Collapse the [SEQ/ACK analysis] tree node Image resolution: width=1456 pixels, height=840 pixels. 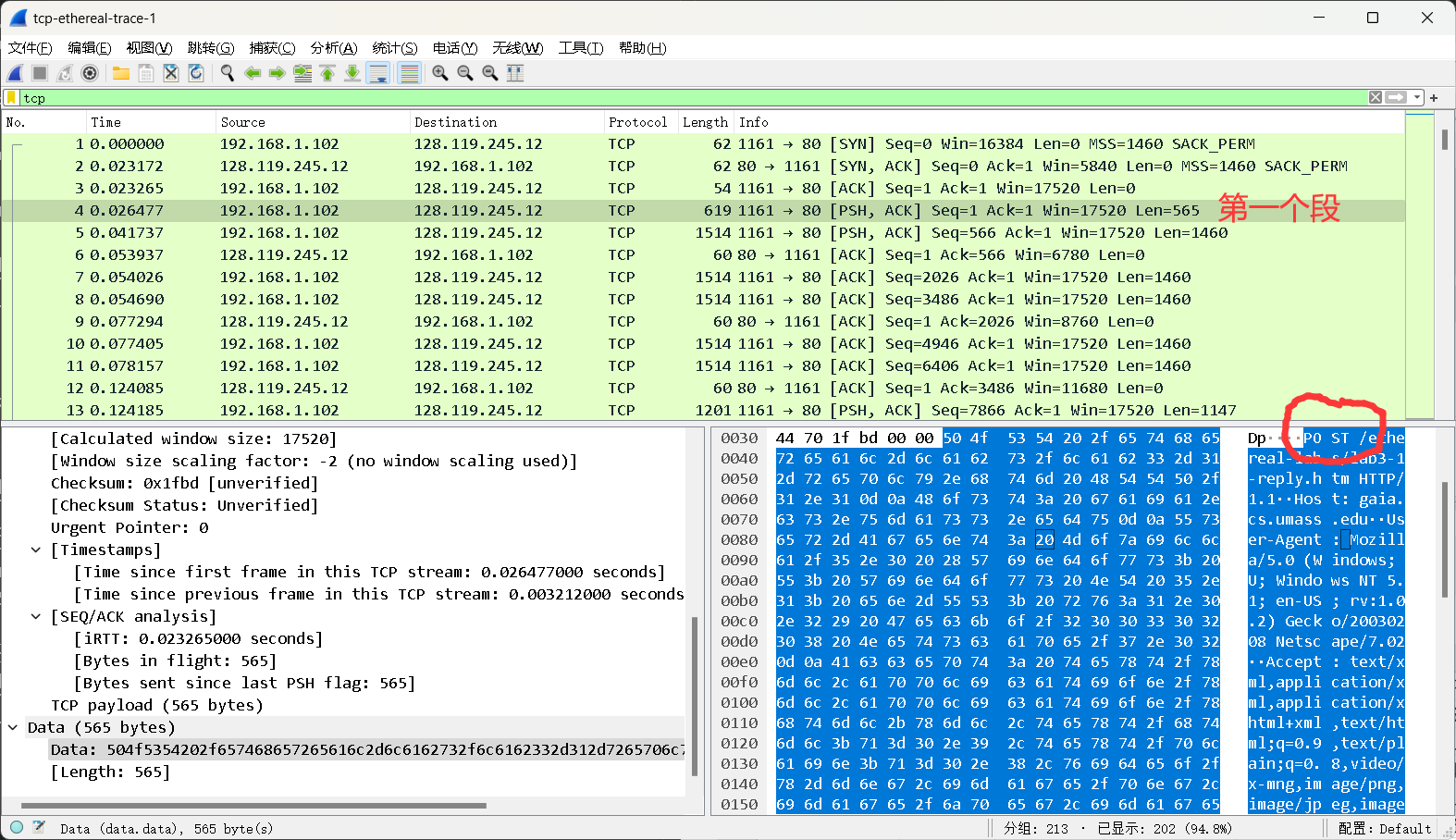point(36,617)
